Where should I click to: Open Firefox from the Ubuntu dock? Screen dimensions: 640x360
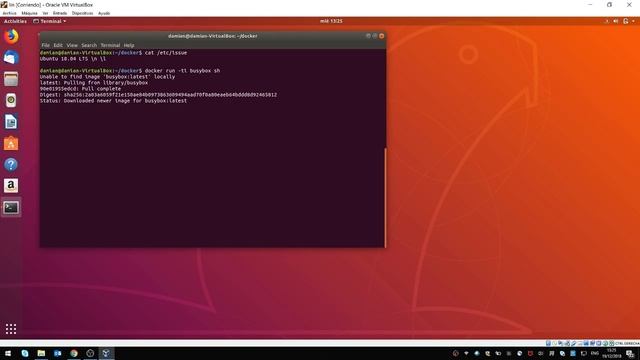(x=11, y=37)
